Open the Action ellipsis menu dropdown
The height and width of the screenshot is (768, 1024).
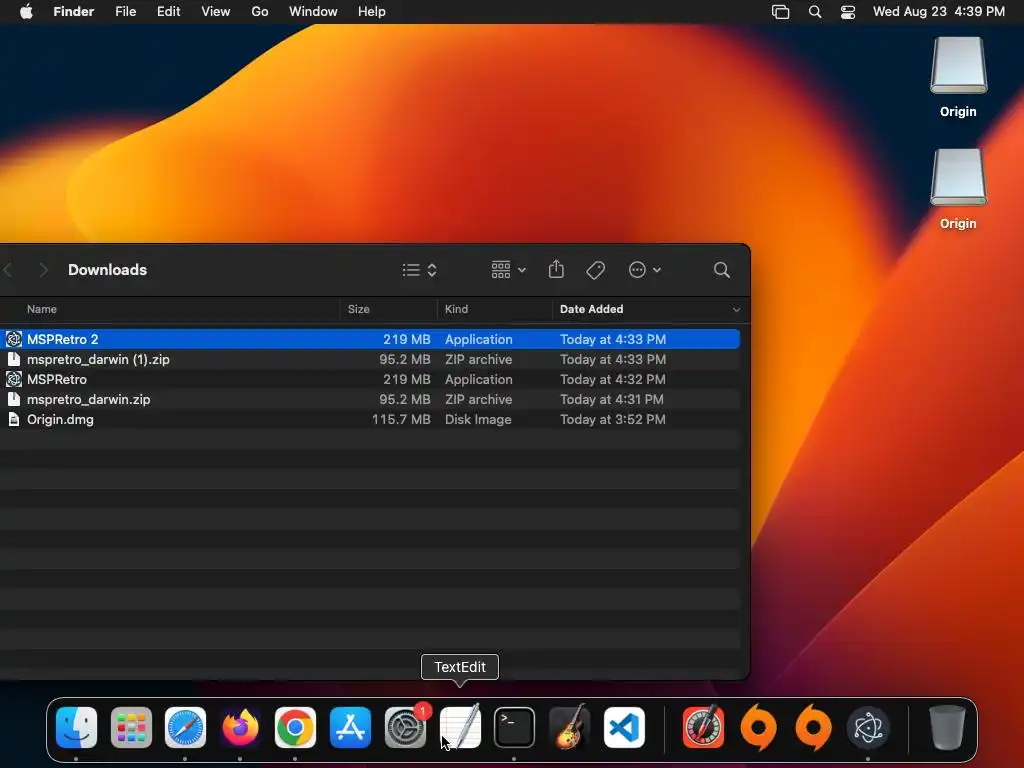tap(645, 270)
